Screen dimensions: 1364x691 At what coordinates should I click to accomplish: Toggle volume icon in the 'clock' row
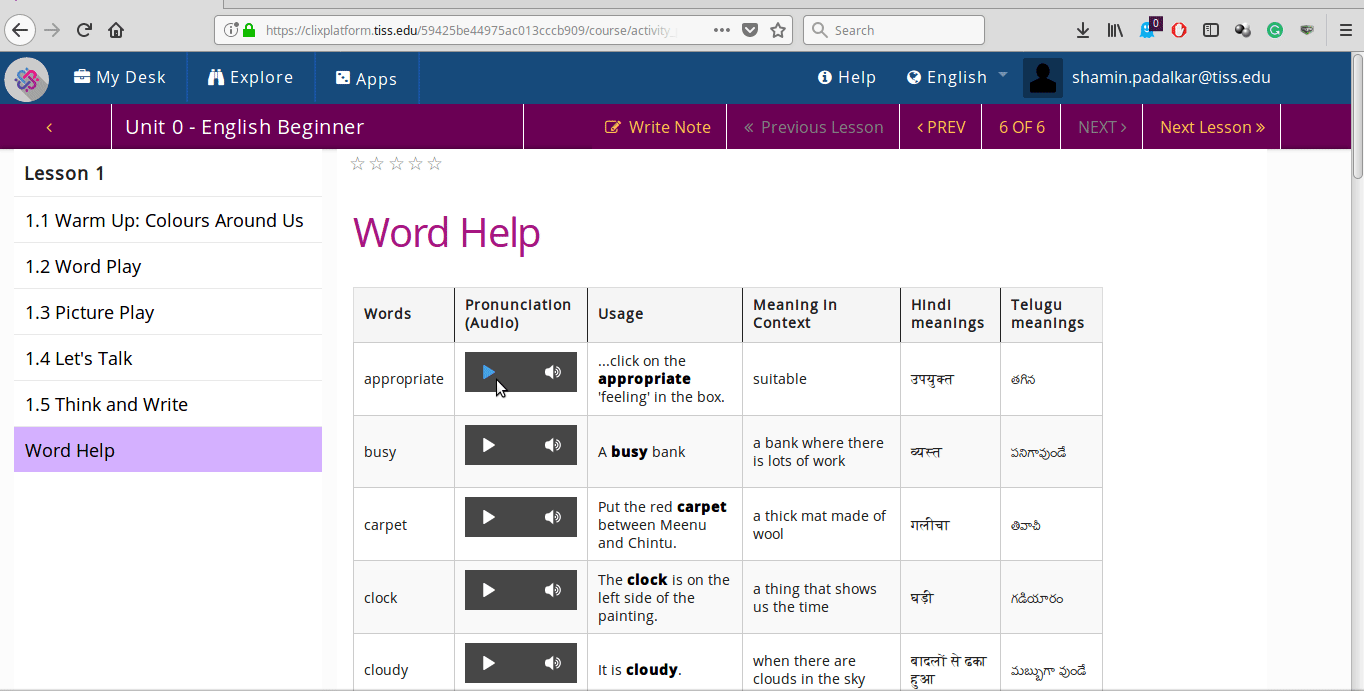[x=553, y=590]
